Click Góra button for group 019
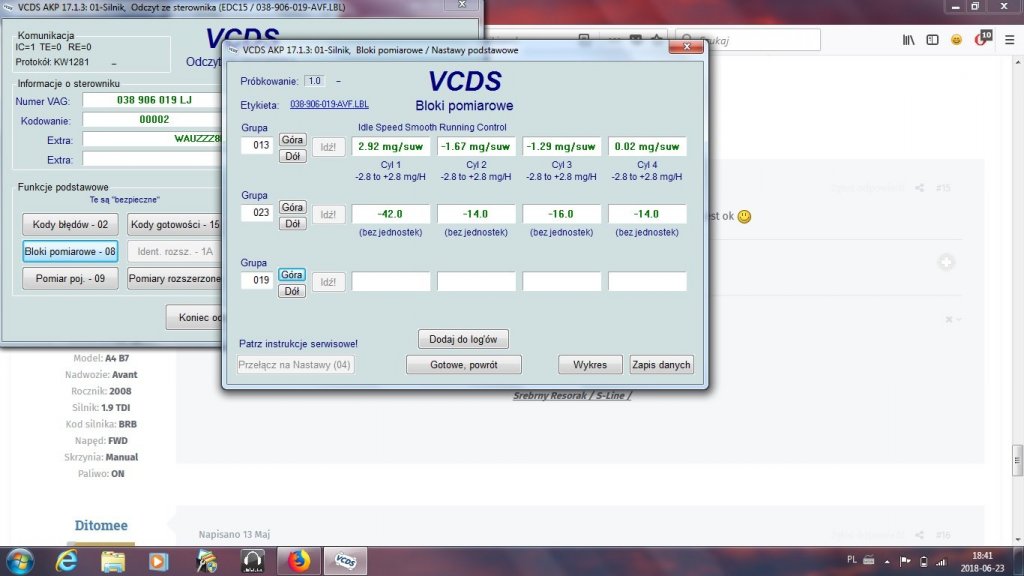Image resolution: width=1024 pixels, height=576 pixels. point(292,274)
